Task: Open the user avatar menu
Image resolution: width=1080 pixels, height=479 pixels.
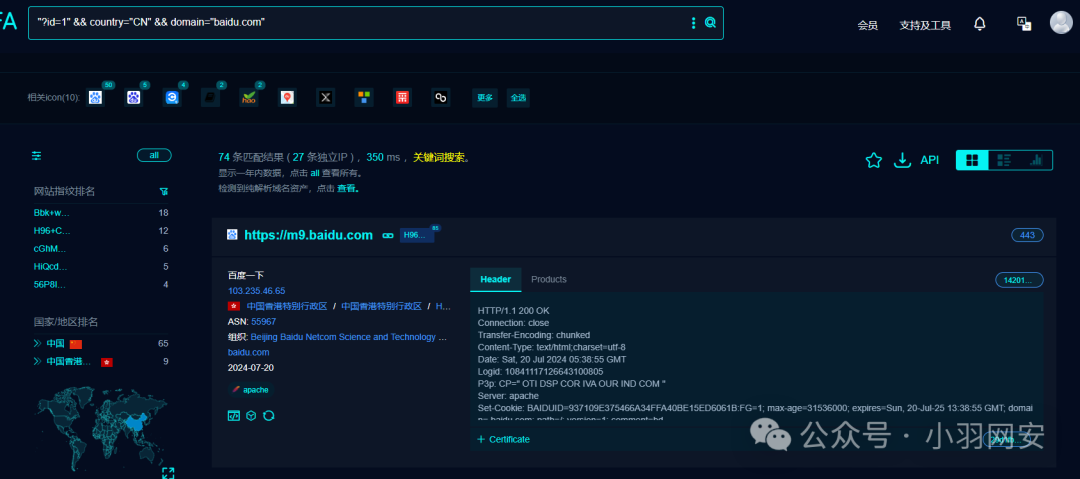Action: coord(1061,22)
